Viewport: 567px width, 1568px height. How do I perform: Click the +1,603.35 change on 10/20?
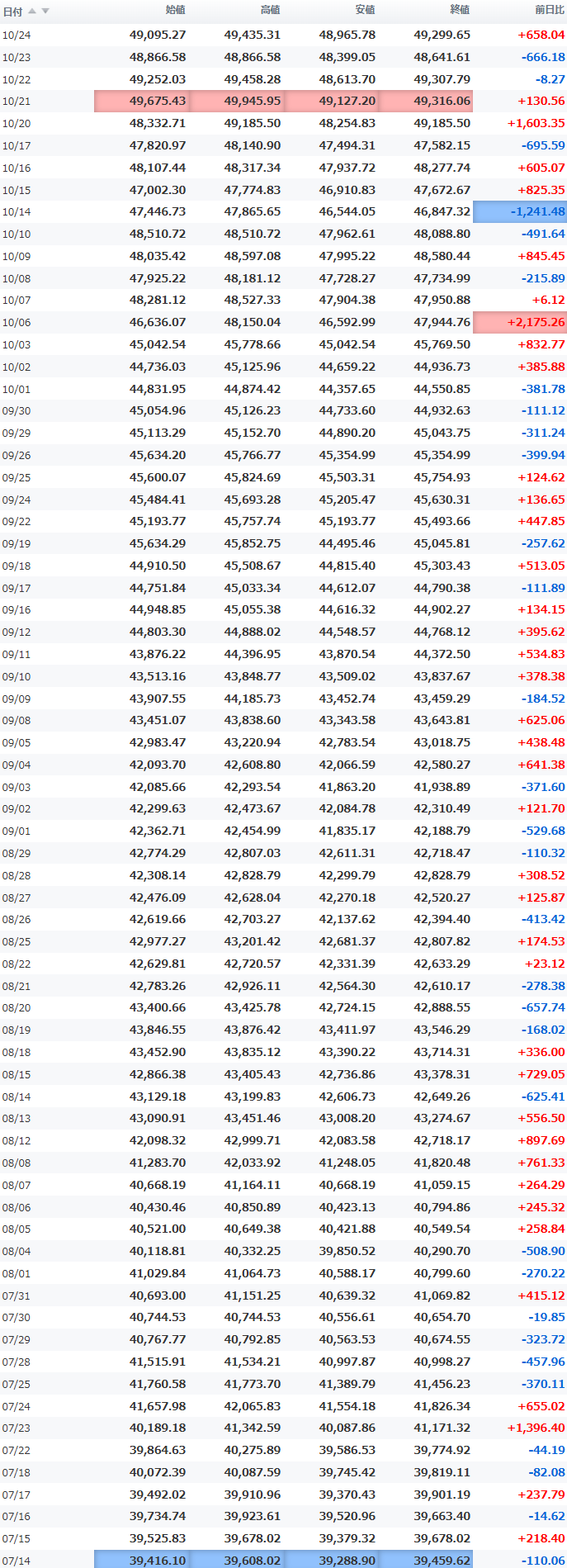coord(536,123)
